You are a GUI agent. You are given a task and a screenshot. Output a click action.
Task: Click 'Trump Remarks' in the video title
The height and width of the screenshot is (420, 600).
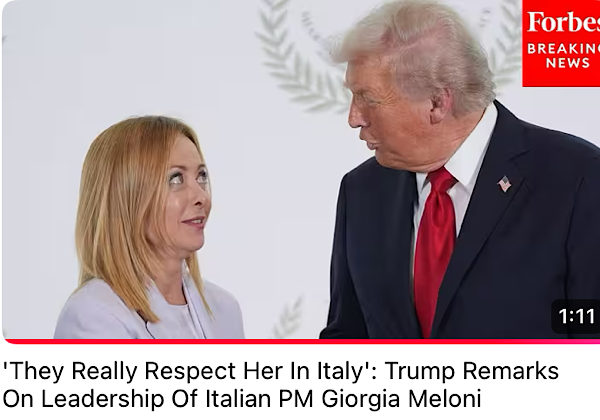pos(471,371)
